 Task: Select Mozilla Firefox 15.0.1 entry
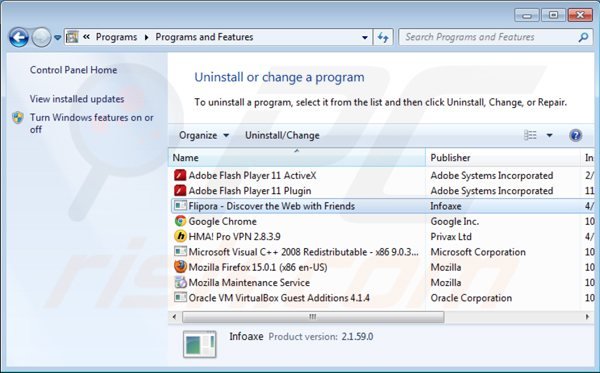258,267
